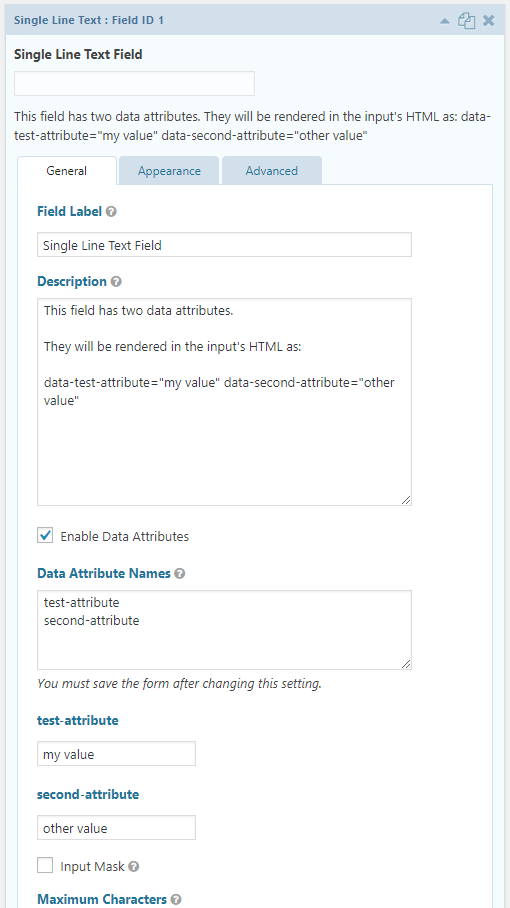The height and width of the screenshot is (908, 510).
Task: Open the Description help tooltip icon
Action: click(x=116, y=281)
